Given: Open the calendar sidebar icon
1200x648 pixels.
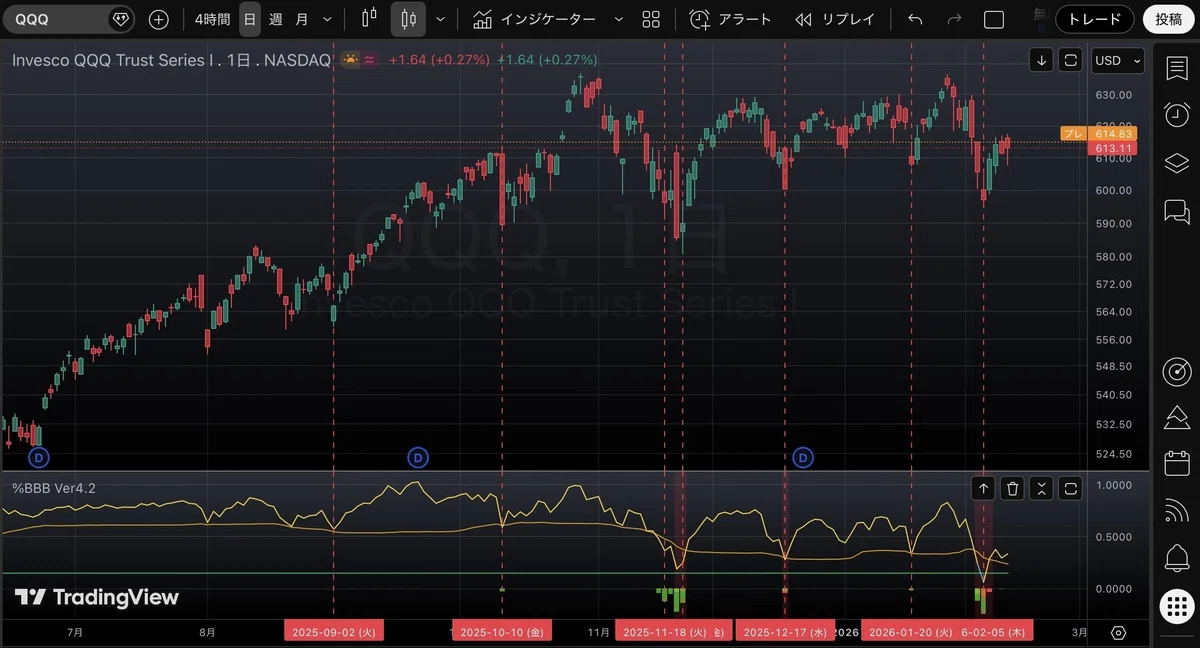Looking at the screenshot, I should click(1177, 463).
